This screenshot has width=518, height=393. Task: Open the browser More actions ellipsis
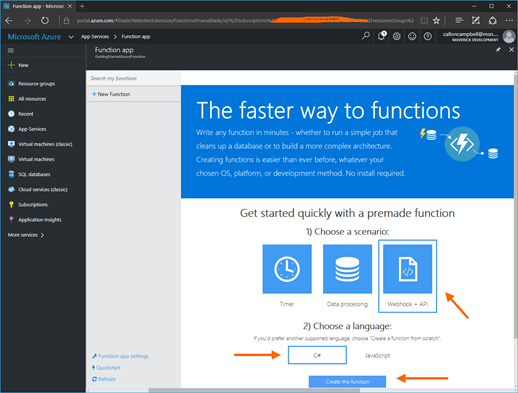(x=509, y=21)
